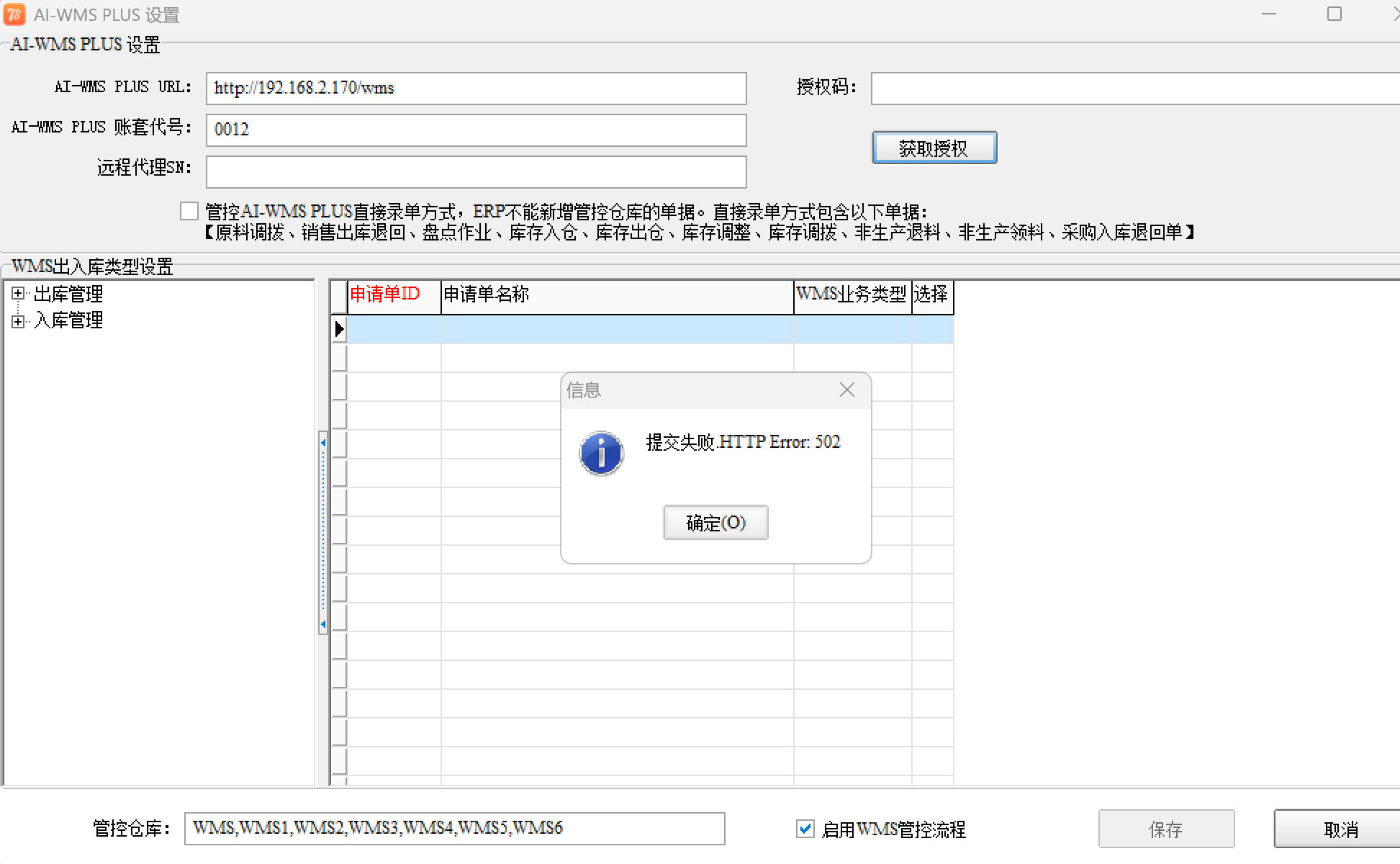Image resolution: width=1400 pixels, height=864 pixels.
Task: Click the 获取授权 button
Action: point(934,148)
